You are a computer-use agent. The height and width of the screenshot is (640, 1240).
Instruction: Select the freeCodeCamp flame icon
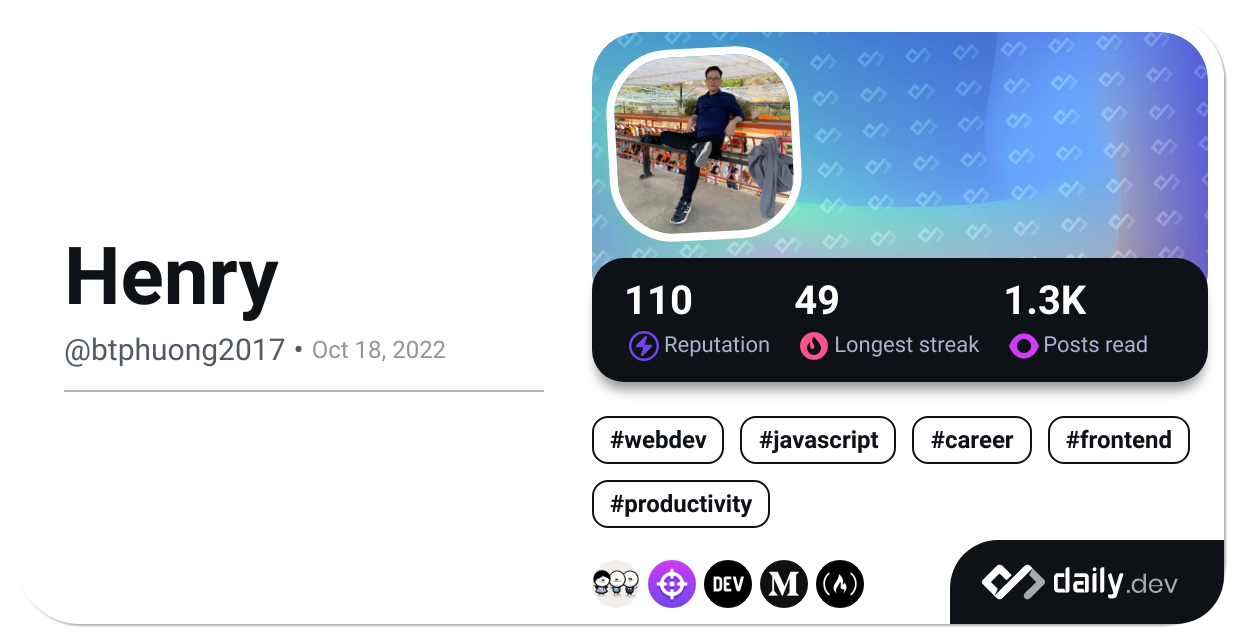point(840,584)
